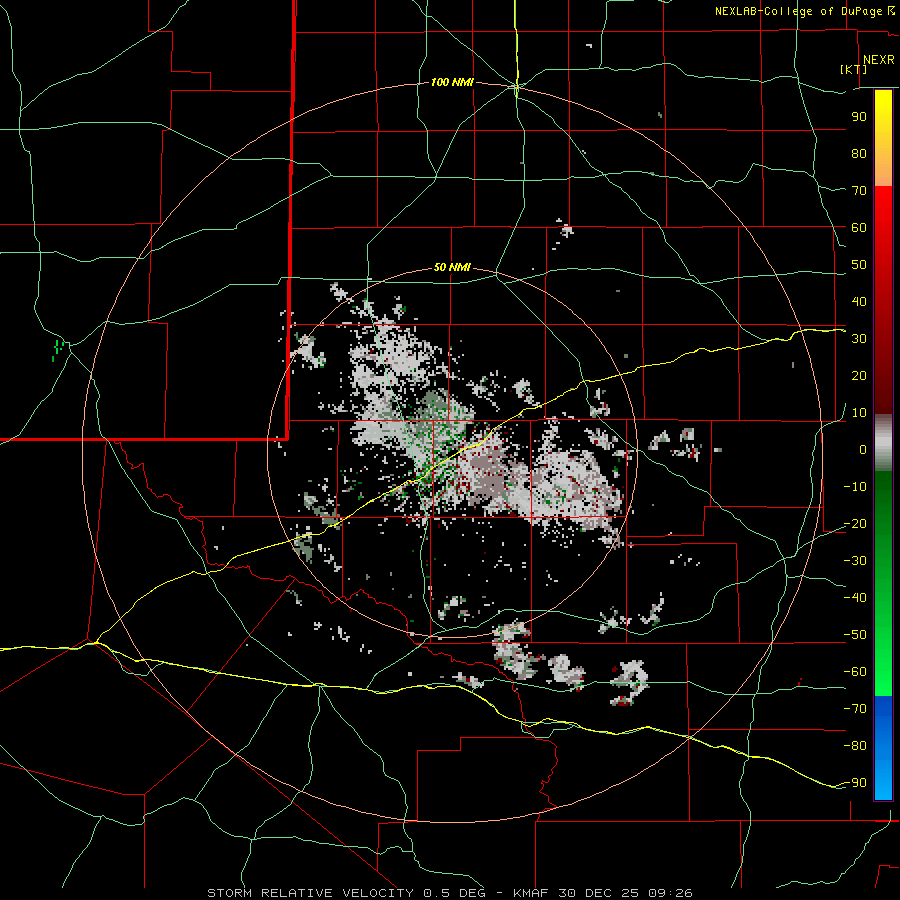Select the "-60" scale value
Viewport: 900px width, 900px height.
pos(855,672)
